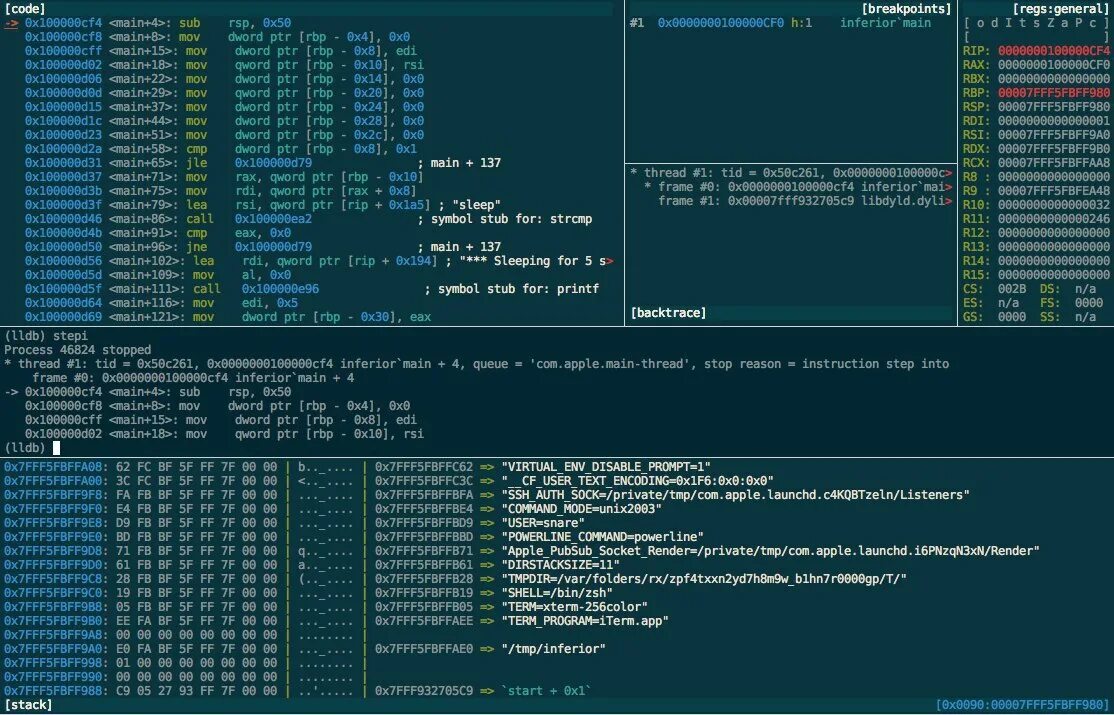
Task: Select the SHELL=/bin/zsh string
Action: [557, 593]
